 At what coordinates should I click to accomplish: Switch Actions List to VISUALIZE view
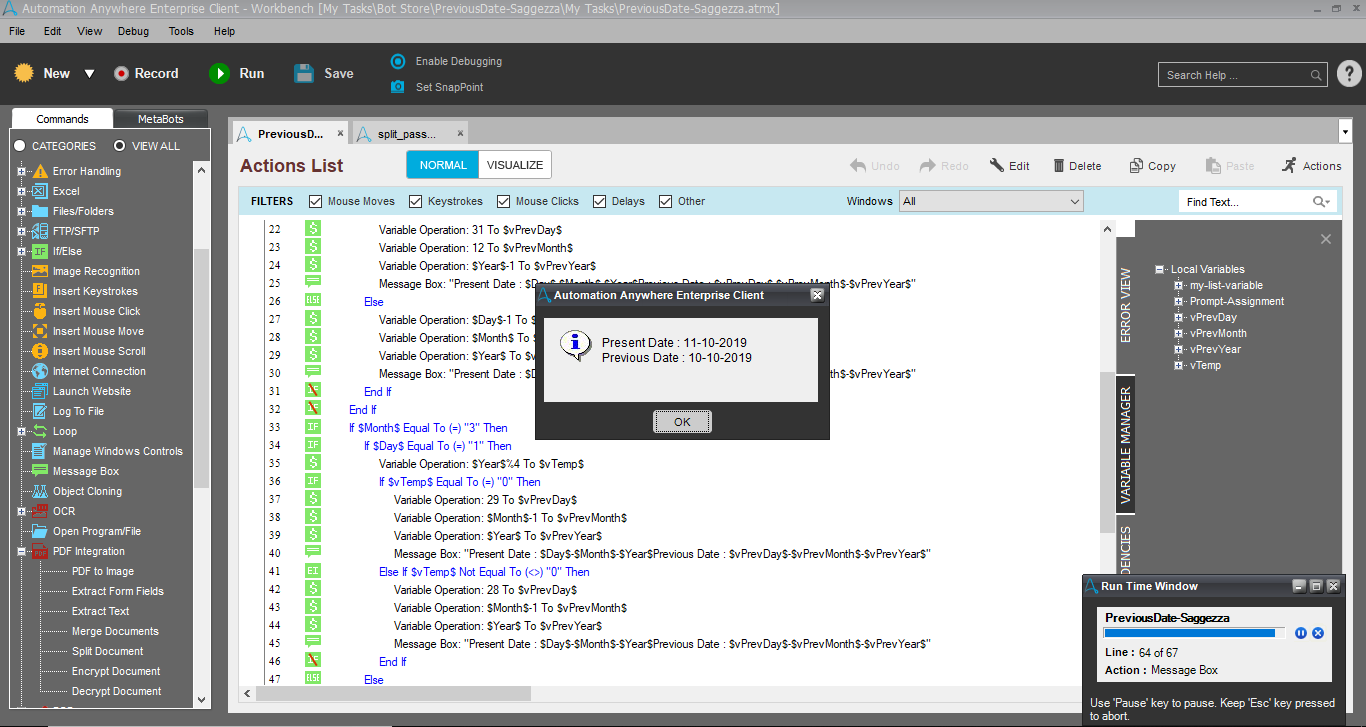pyautogui.click(x=515, y=165)
